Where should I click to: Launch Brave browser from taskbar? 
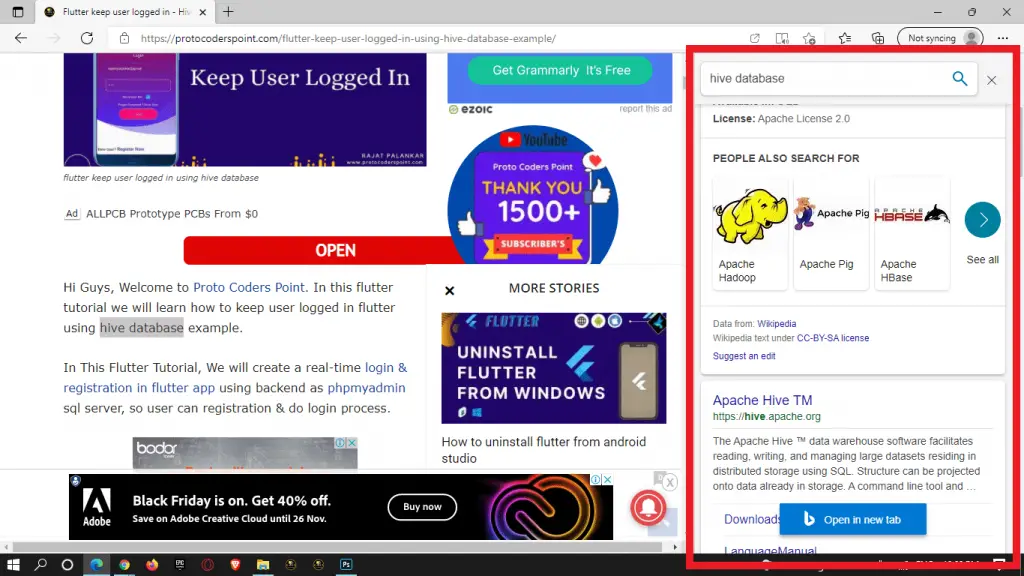tap(235, 564)
